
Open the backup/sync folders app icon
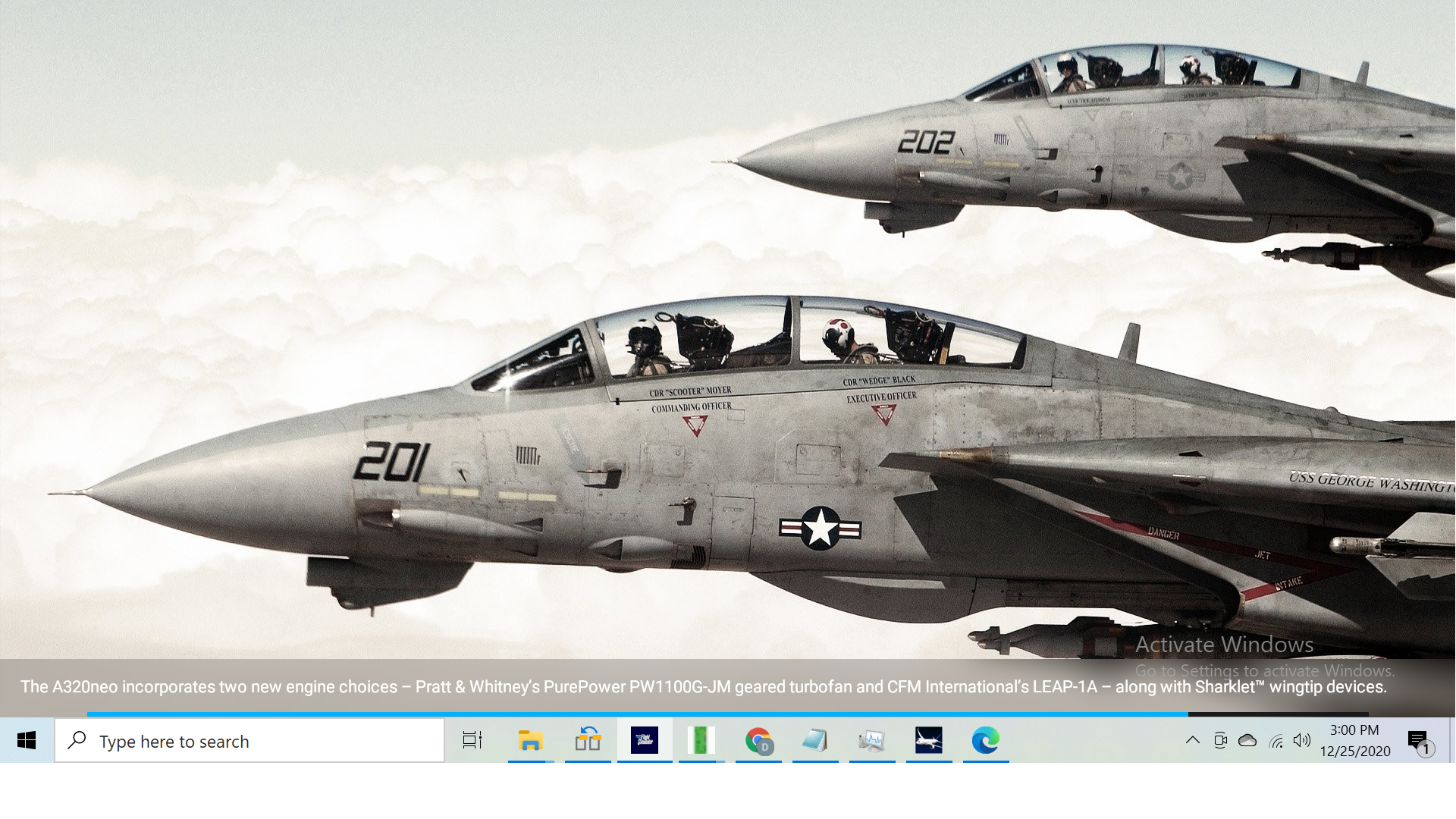[588, 741]
